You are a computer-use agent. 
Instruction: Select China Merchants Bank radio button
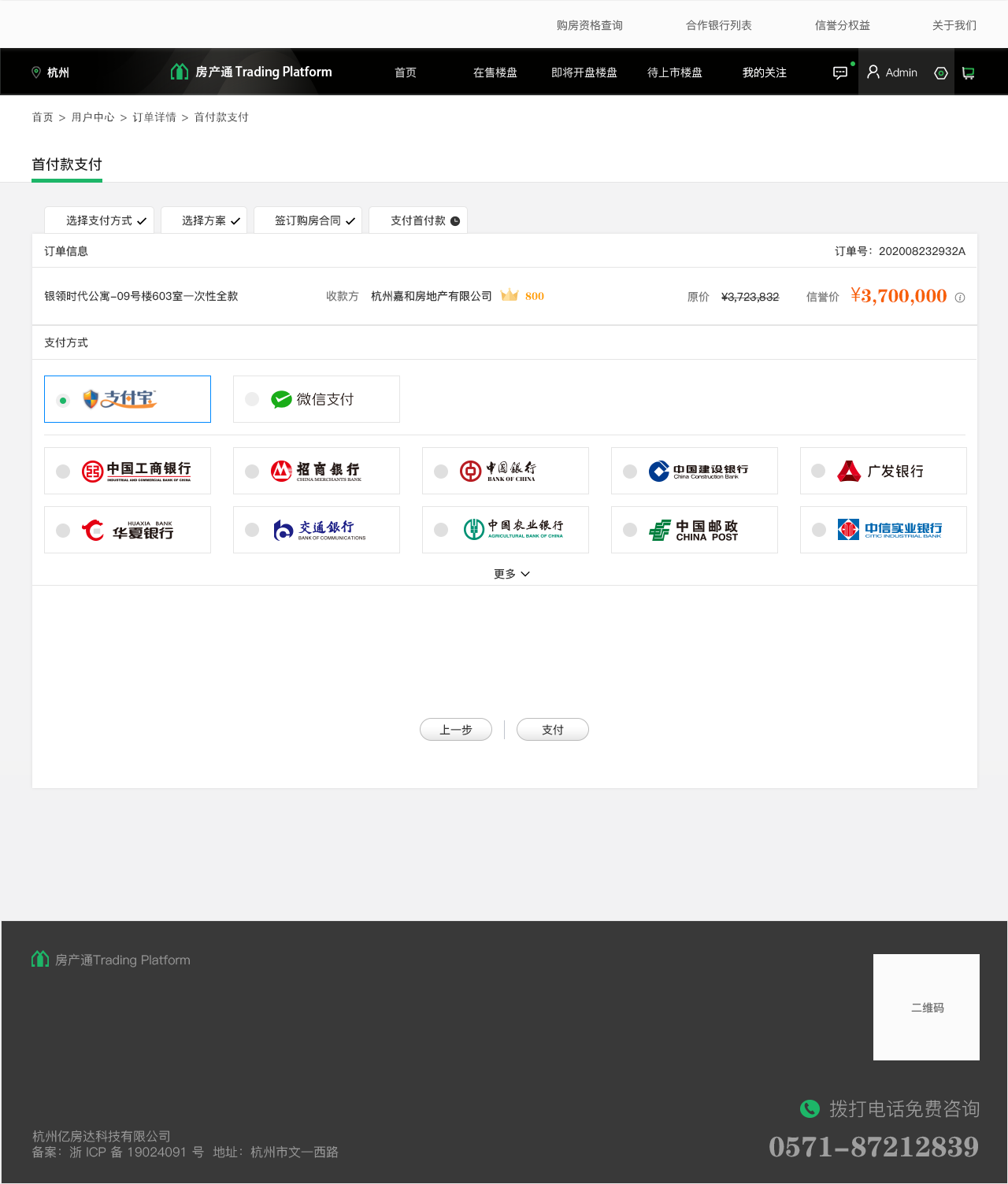[x=252, y=472]
